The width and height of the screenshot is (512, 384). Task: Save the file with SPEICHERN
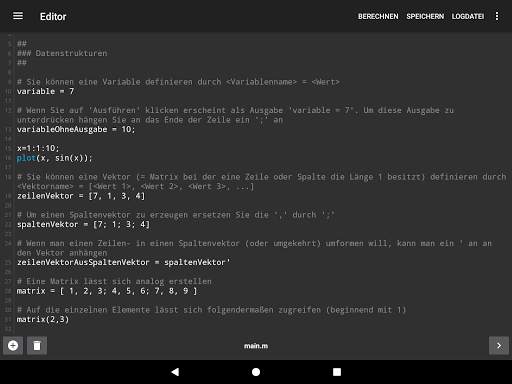[x=425, y=16]
